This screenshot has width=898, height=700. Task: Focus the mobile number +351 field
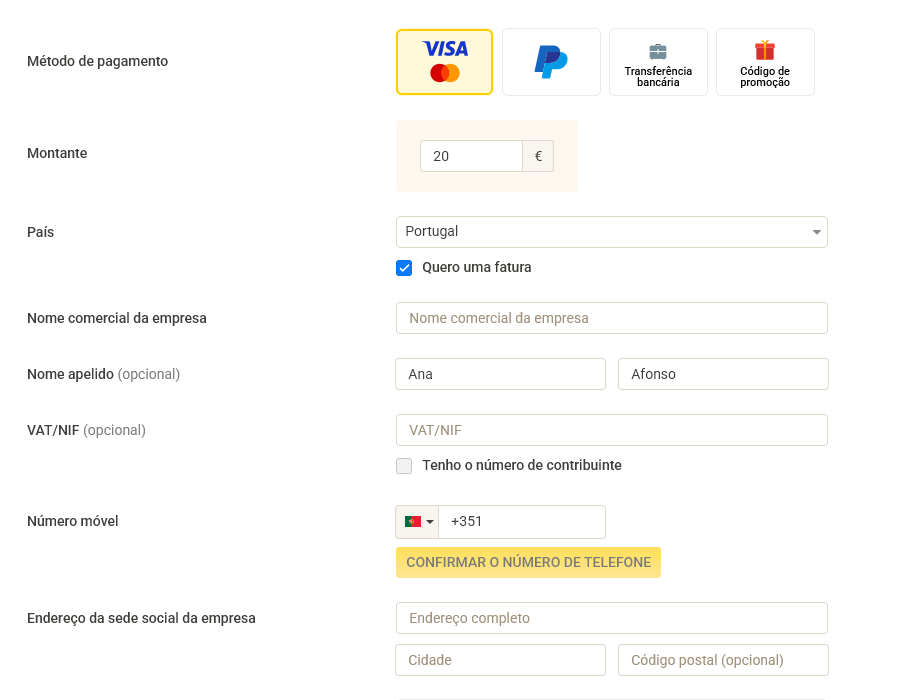tap(522, 522)
